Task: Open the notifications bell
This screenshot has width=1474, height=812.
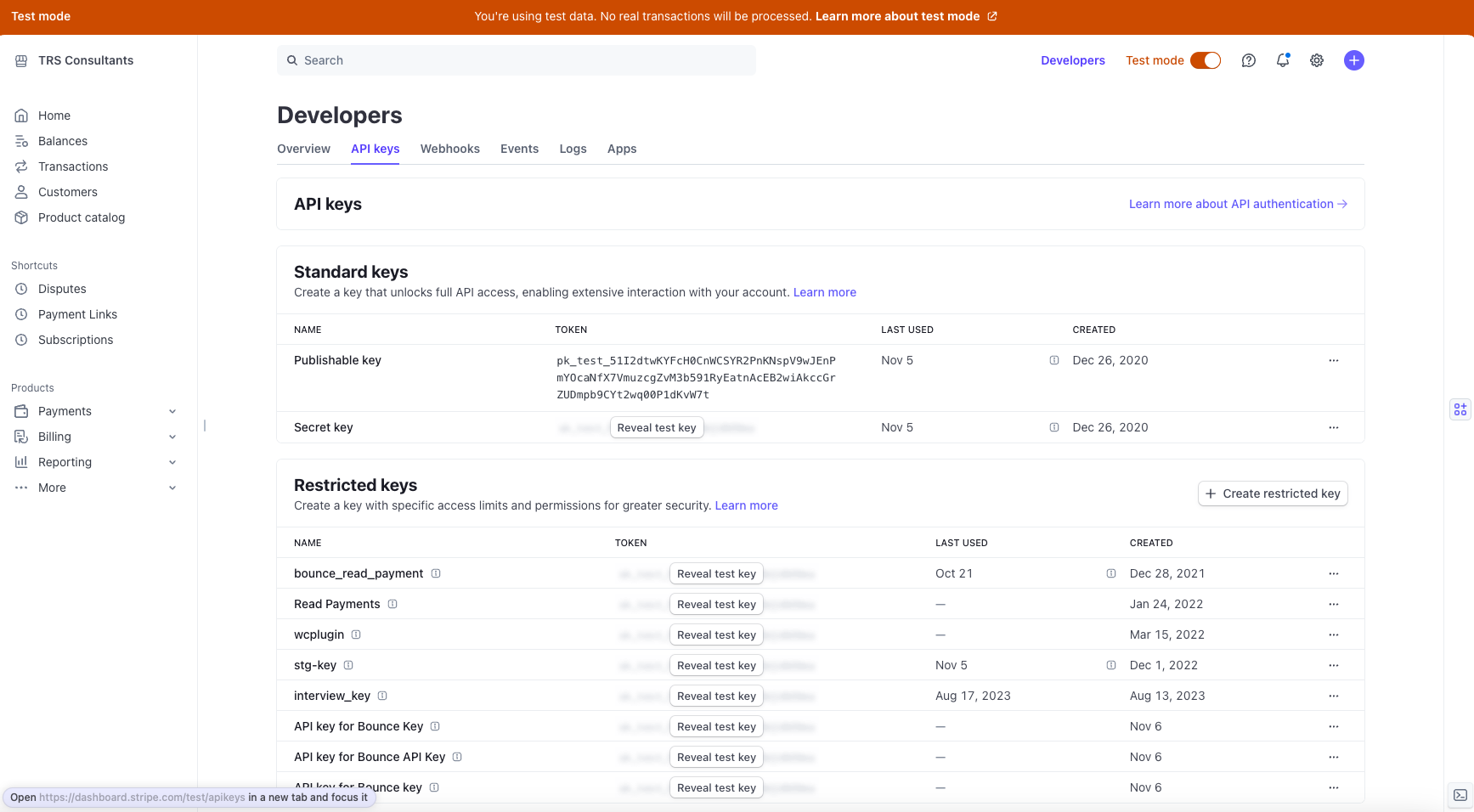Action: pos(1283,60)
